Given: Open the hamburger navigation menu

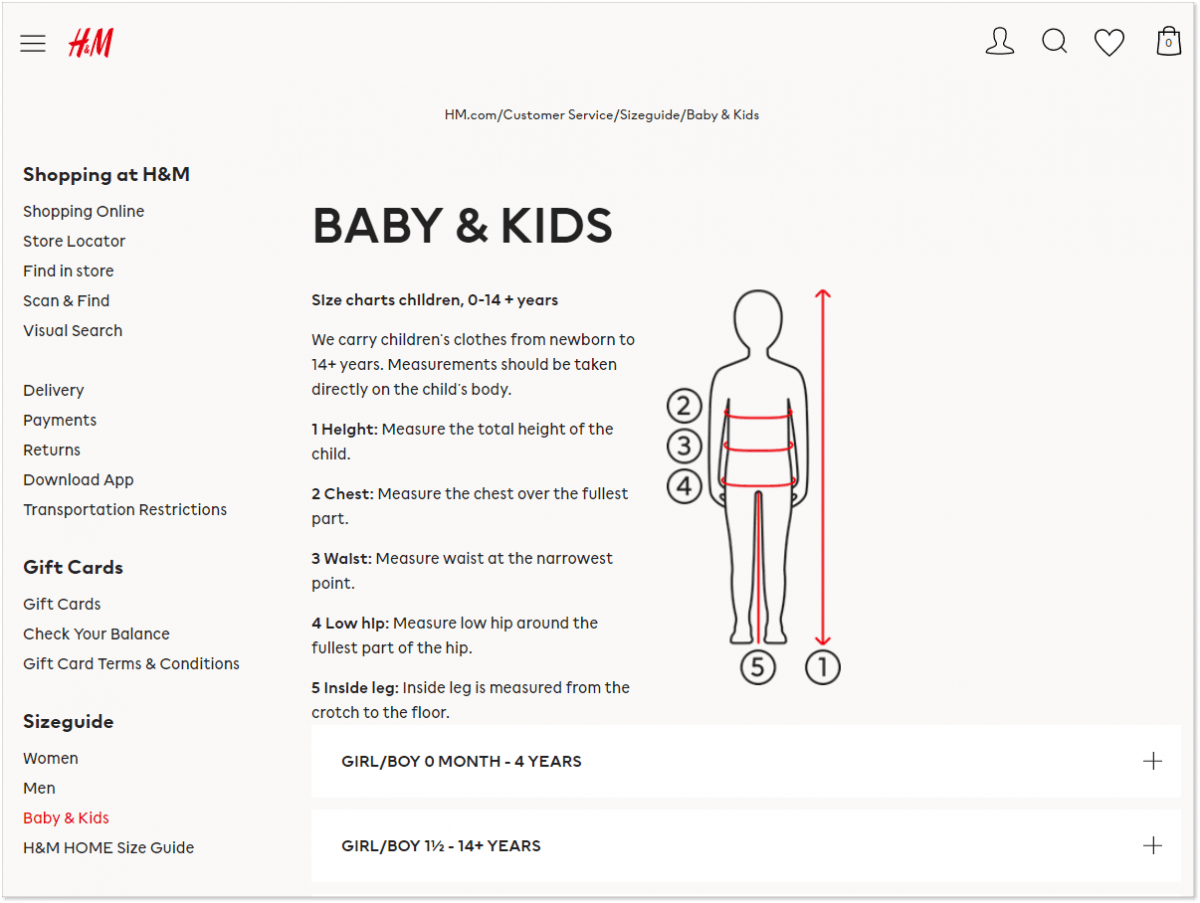Looking at the screenshot, I should (x=32, y=43).
